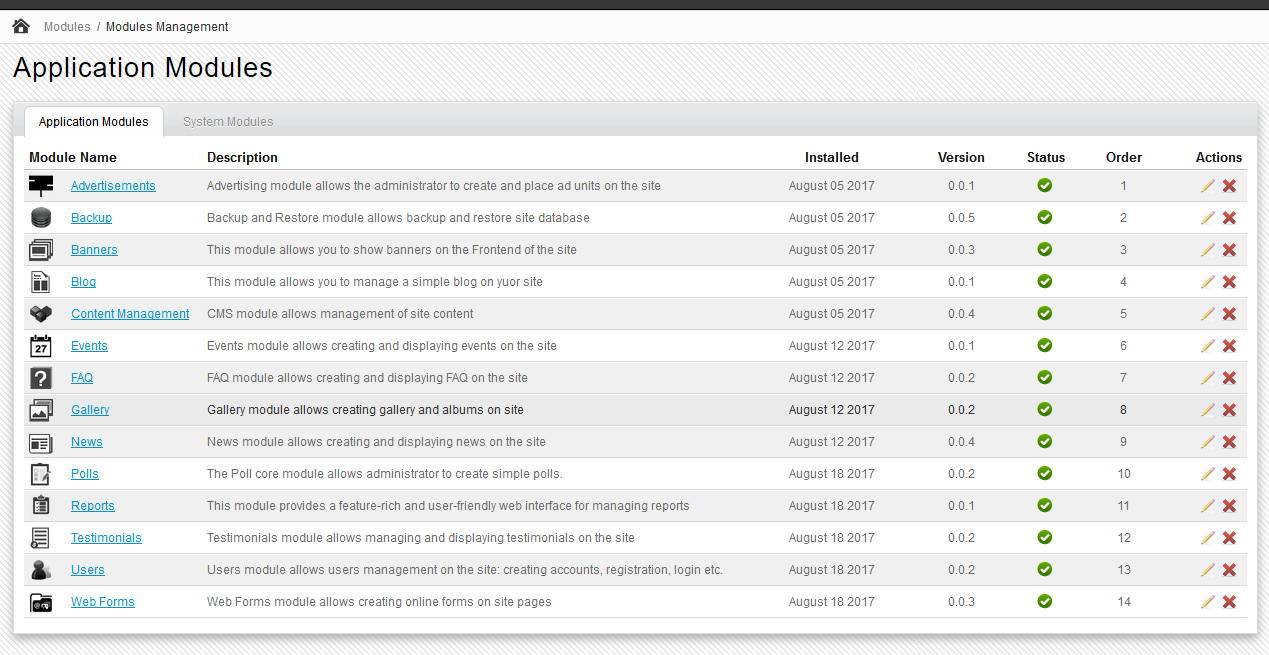Switch to the System Modules tab

pos(227,121)
